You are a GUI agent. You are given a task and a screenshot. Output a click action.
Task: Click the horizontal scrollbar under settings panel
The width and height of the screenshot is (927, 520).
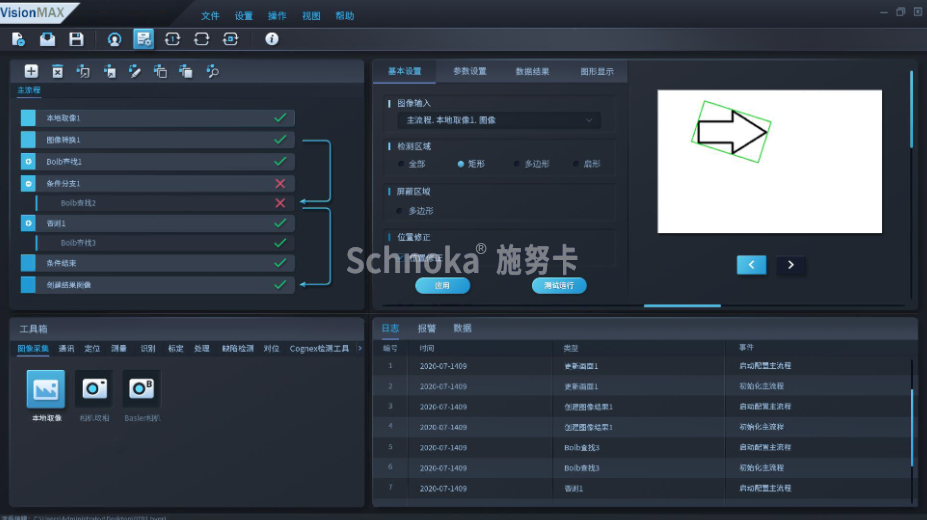click(x=682, y=306)
